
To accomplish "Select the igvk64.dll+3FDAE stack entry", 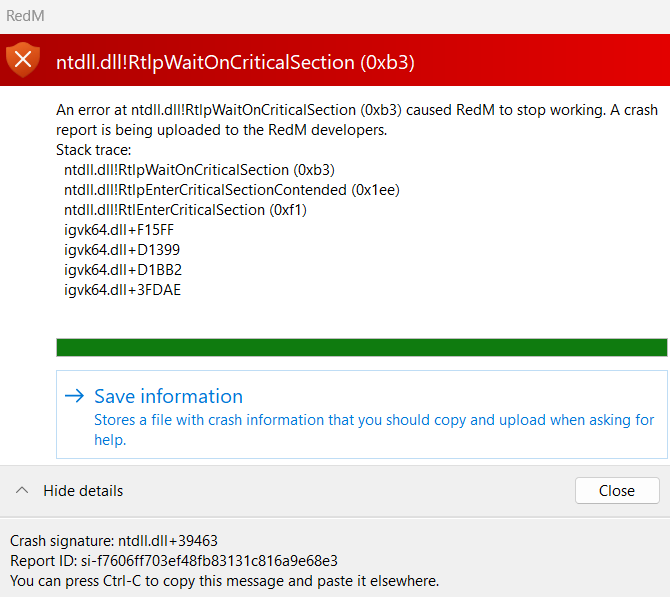I will click(x=122, y=290).
